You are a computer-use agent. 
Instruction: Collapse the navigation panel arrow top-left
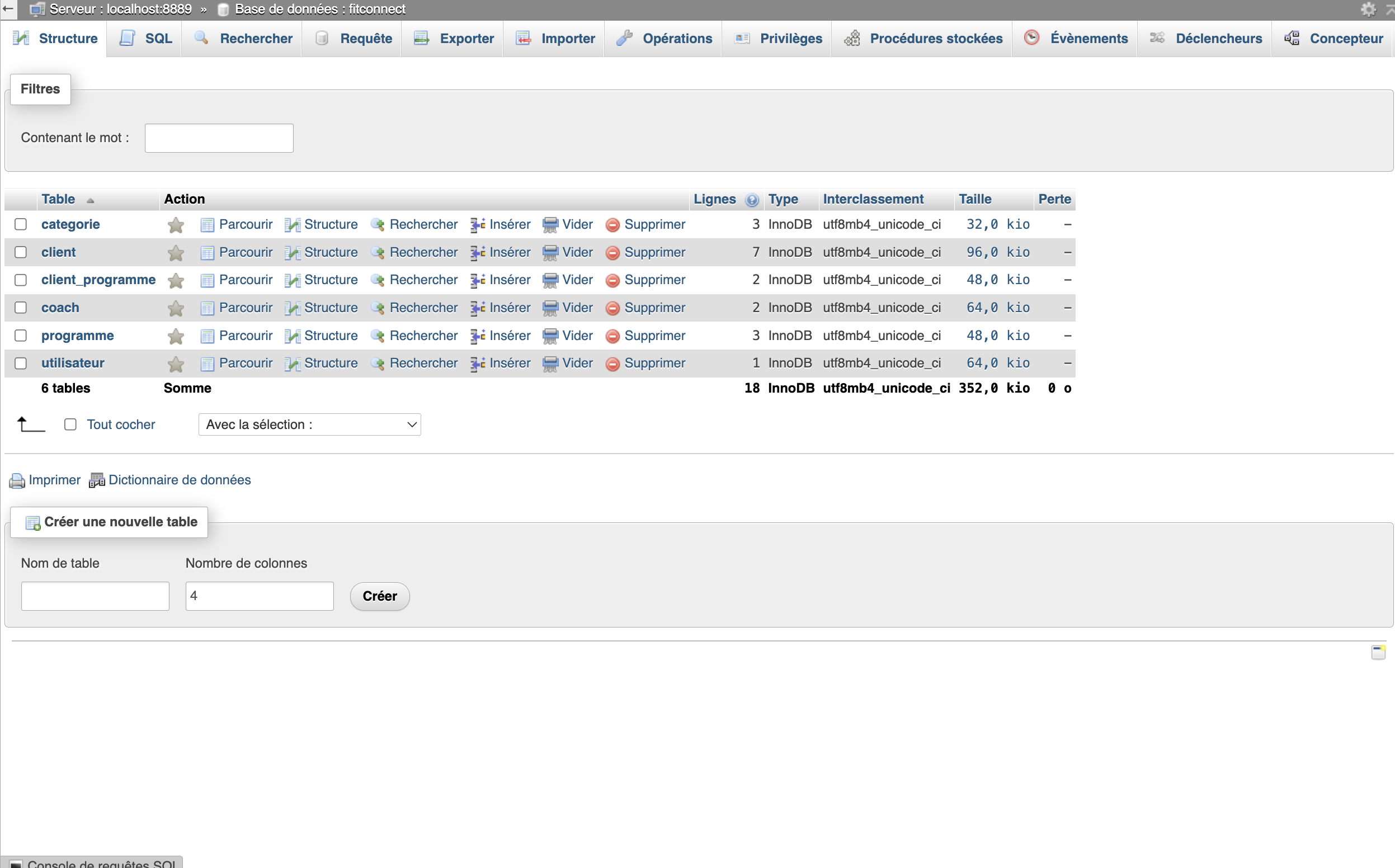pyautogui.click(x=7, y=8)
